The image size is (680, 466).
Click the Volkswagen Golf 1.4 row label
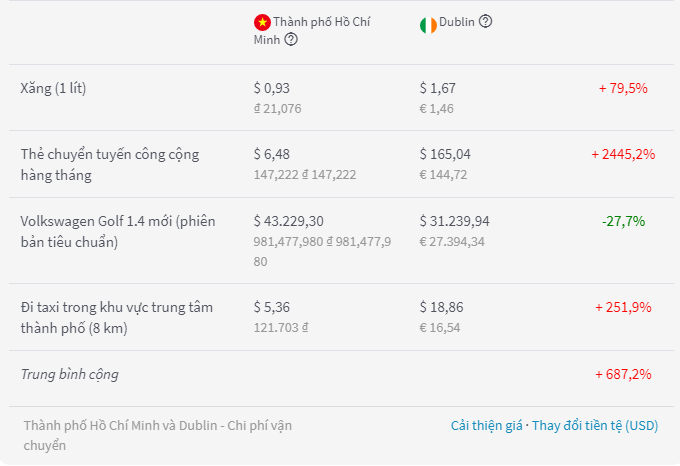click(118, 231)
